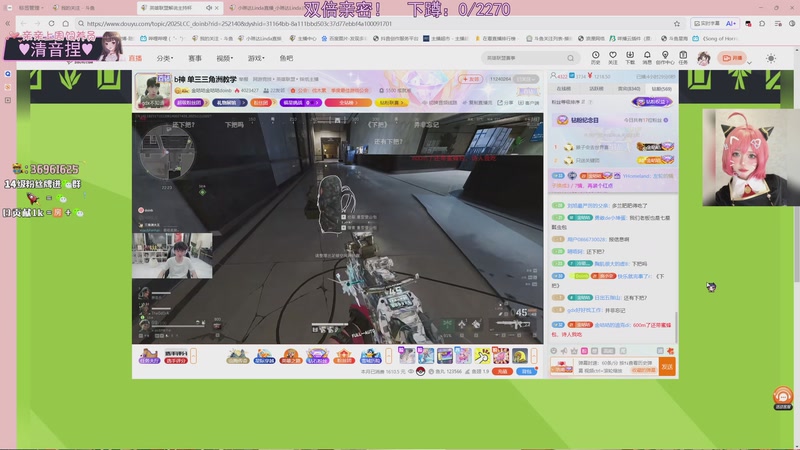Switch to the 贵宾 ranking tab
800x450 pixels.
[x=629, y=89]
